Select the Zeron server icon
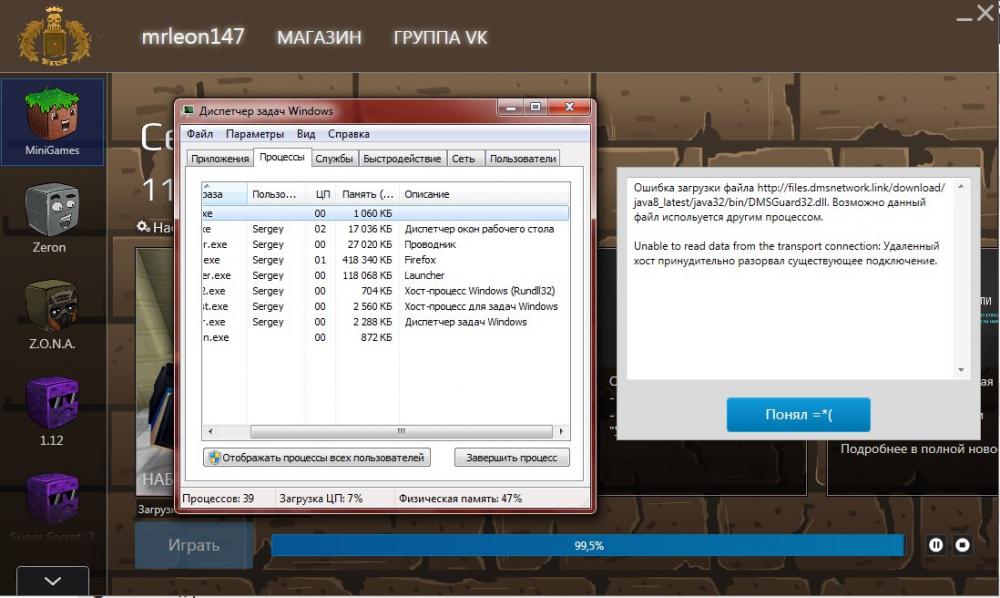This screenshot has width=1000, height=598. [x=51, y=217]
